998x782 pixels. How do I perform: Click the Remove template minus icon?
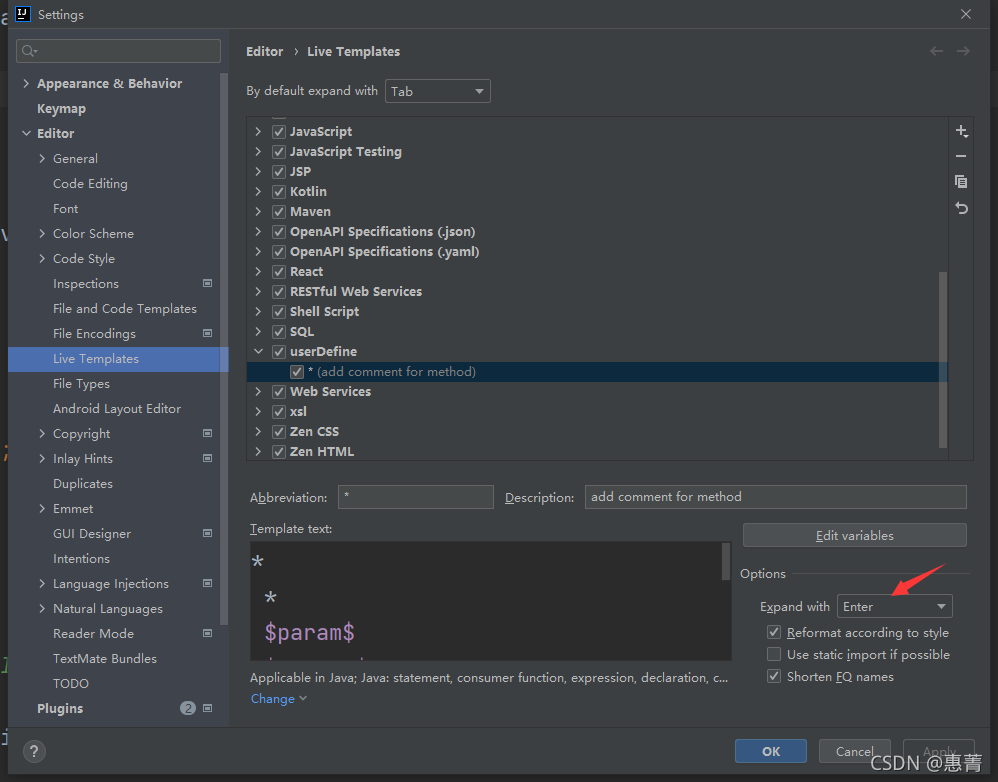(961, 156)
